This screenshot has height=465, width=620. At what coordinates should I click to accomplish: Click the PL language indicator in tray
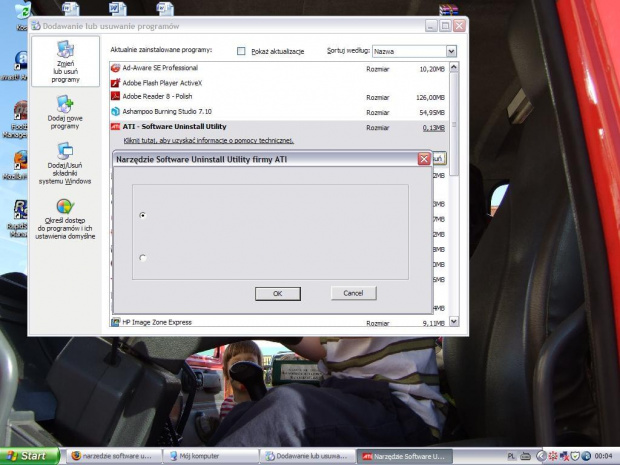pos(511,456)
